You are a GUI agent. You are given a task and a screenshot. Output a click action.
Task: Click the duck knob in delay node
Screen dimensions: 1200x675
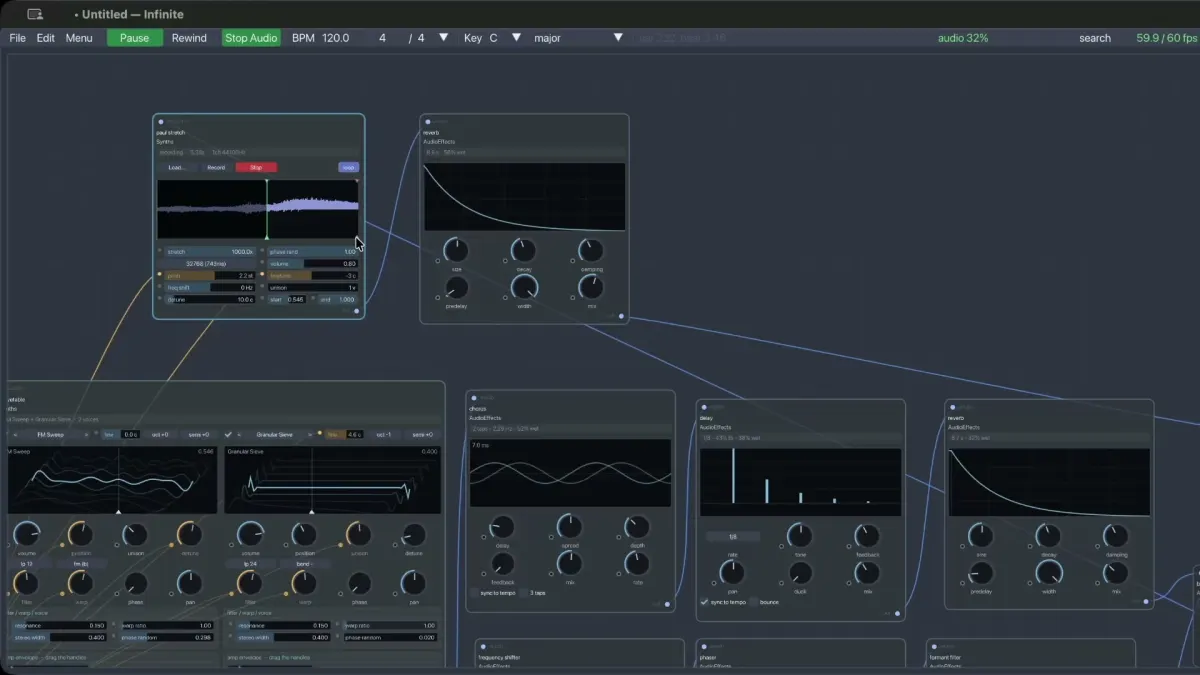800,572
